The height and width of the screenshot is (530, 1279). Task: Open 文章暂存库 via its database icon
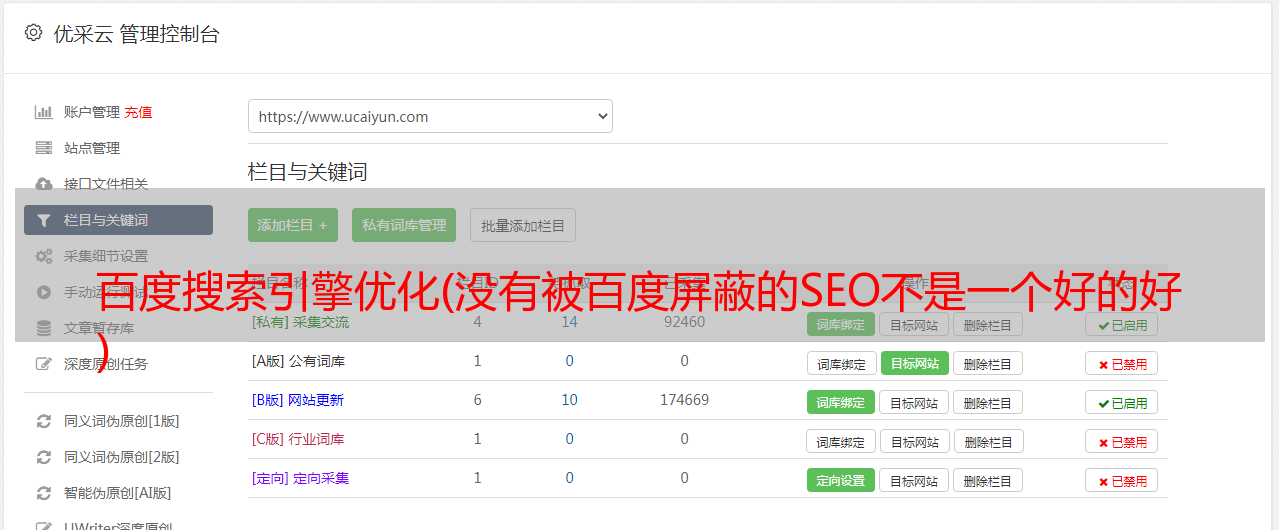coord(44,328)
